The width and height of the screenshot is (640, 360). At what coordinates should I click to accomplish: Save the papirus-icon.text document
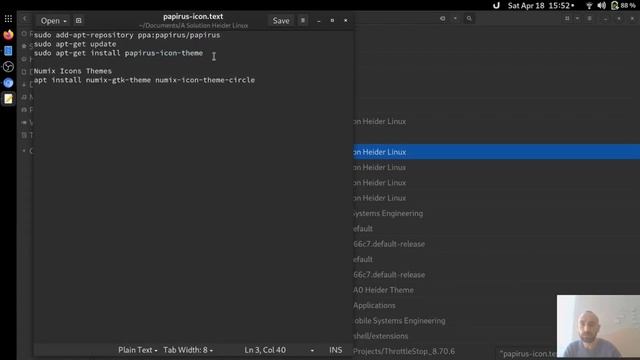tap(281, 20)
